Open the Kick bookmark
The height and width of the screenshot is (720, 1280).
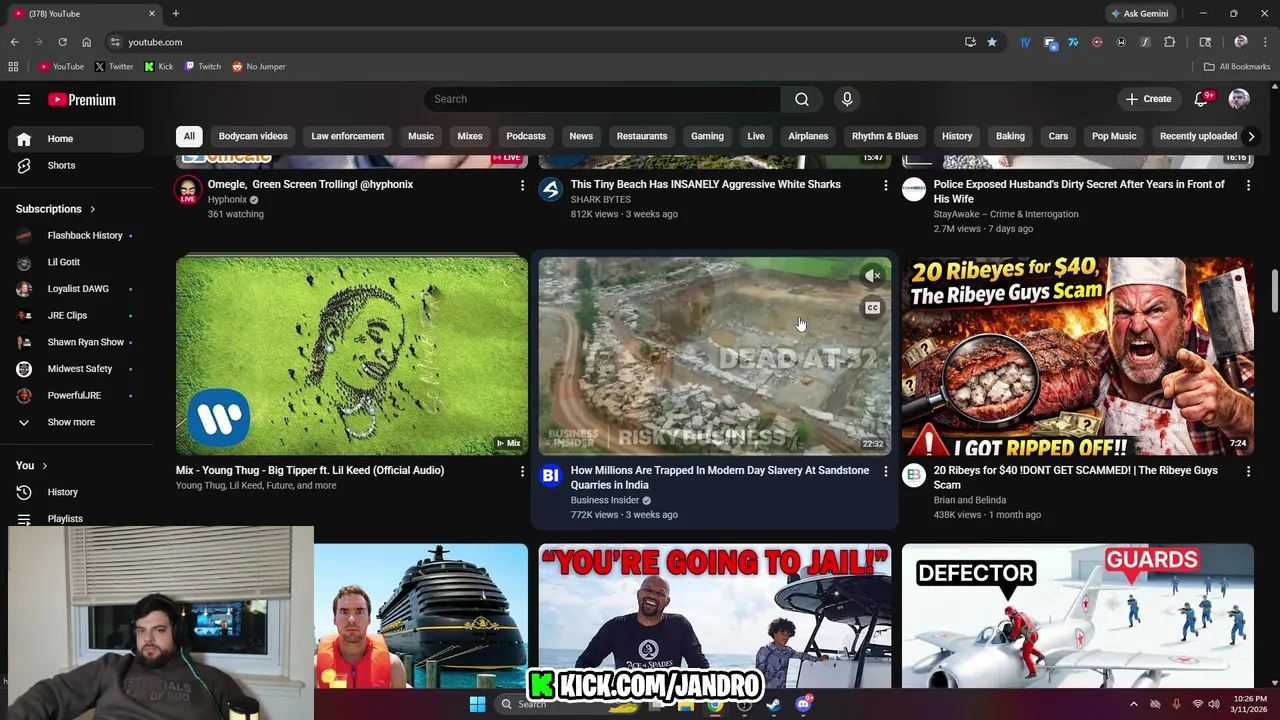pos(159,67)
